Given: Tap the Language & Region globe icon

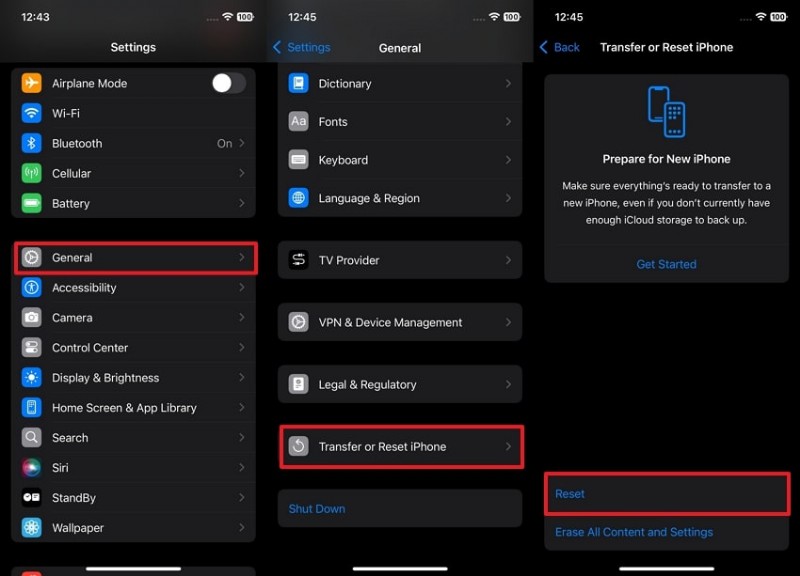Looking at the screenshot, I should 298,198.
